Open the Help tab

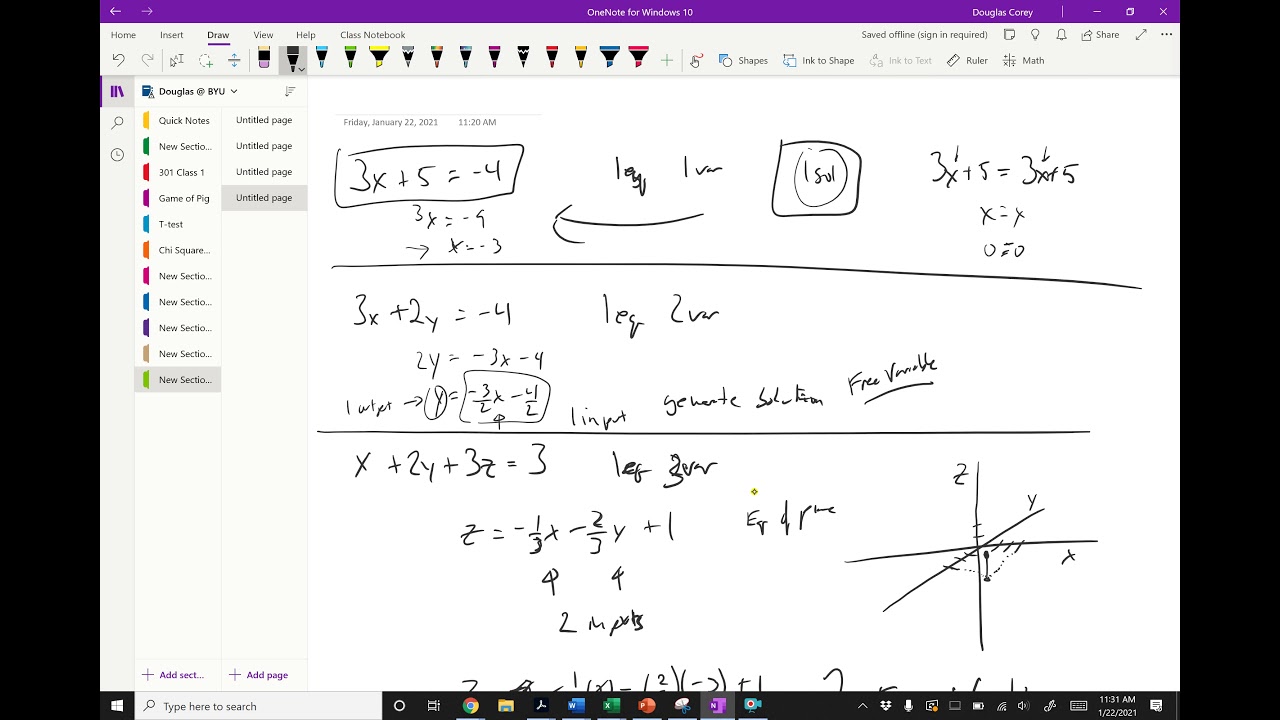point(306,35)
